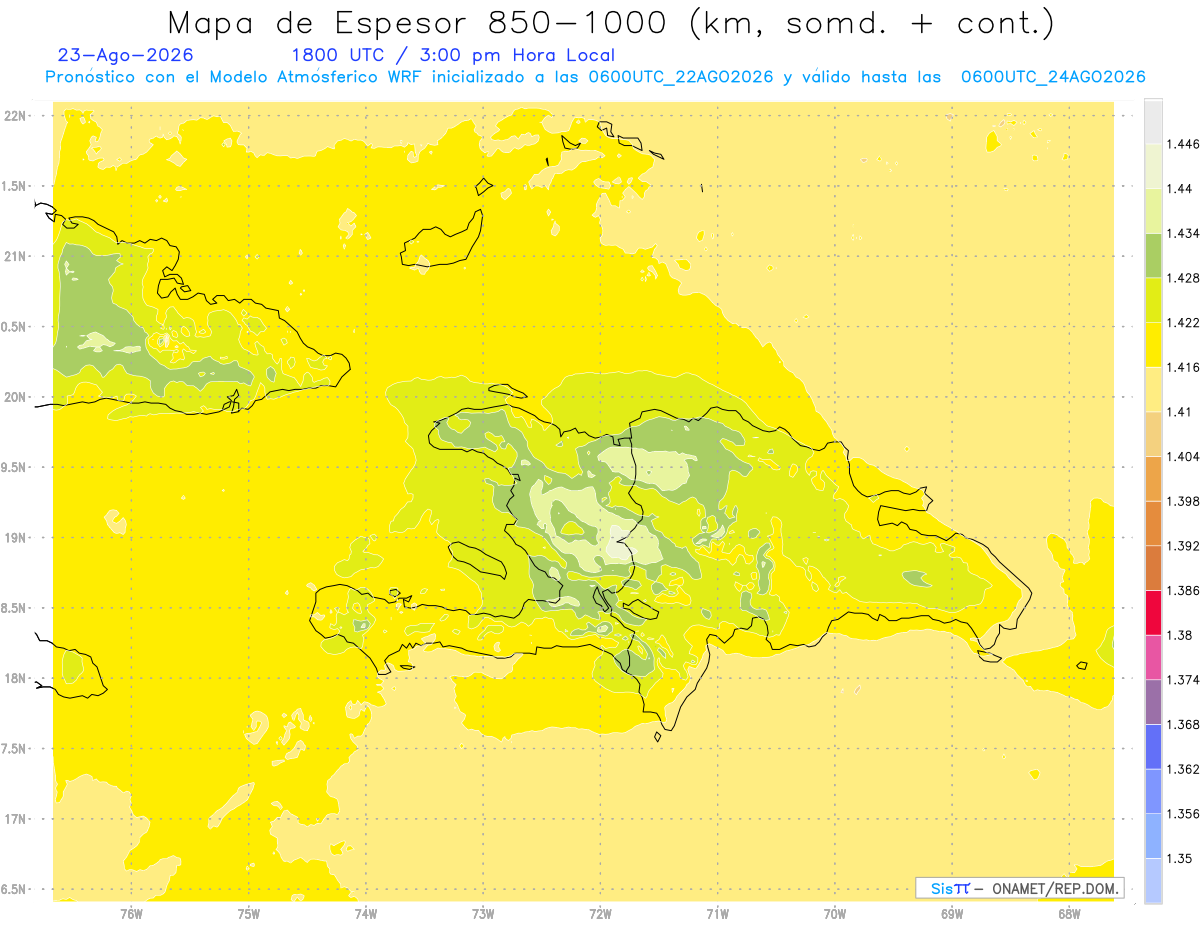Viewport: 1200px width, 927px height.
Task: Click the colorbar value "1.392"
Action: [1185, 546]
